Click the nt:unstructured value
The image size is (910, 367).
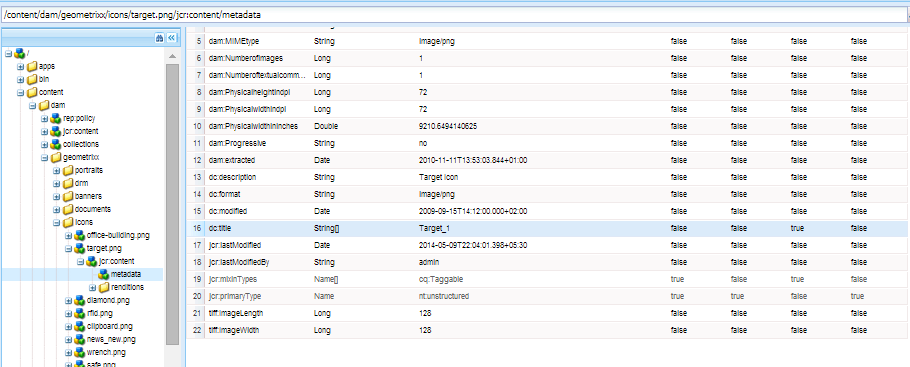[x=443, y=296]
